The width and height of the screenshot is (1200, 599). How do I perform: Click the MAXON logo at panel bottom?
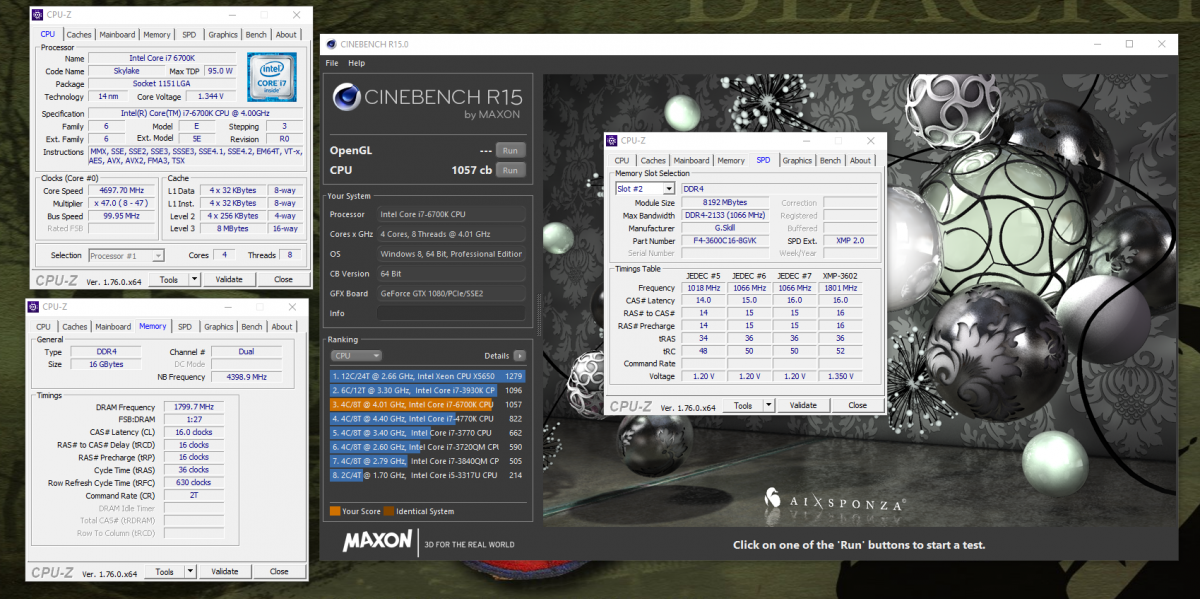(x=377, y=542)
